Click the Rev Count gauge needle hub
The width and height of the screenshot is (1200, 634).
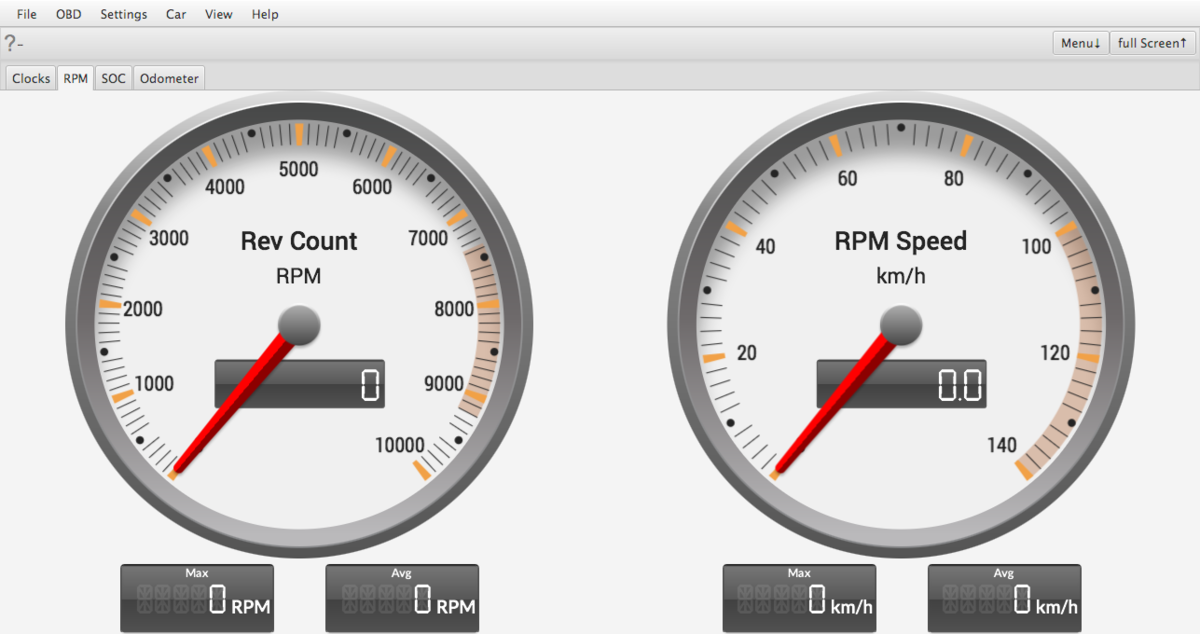298,325
